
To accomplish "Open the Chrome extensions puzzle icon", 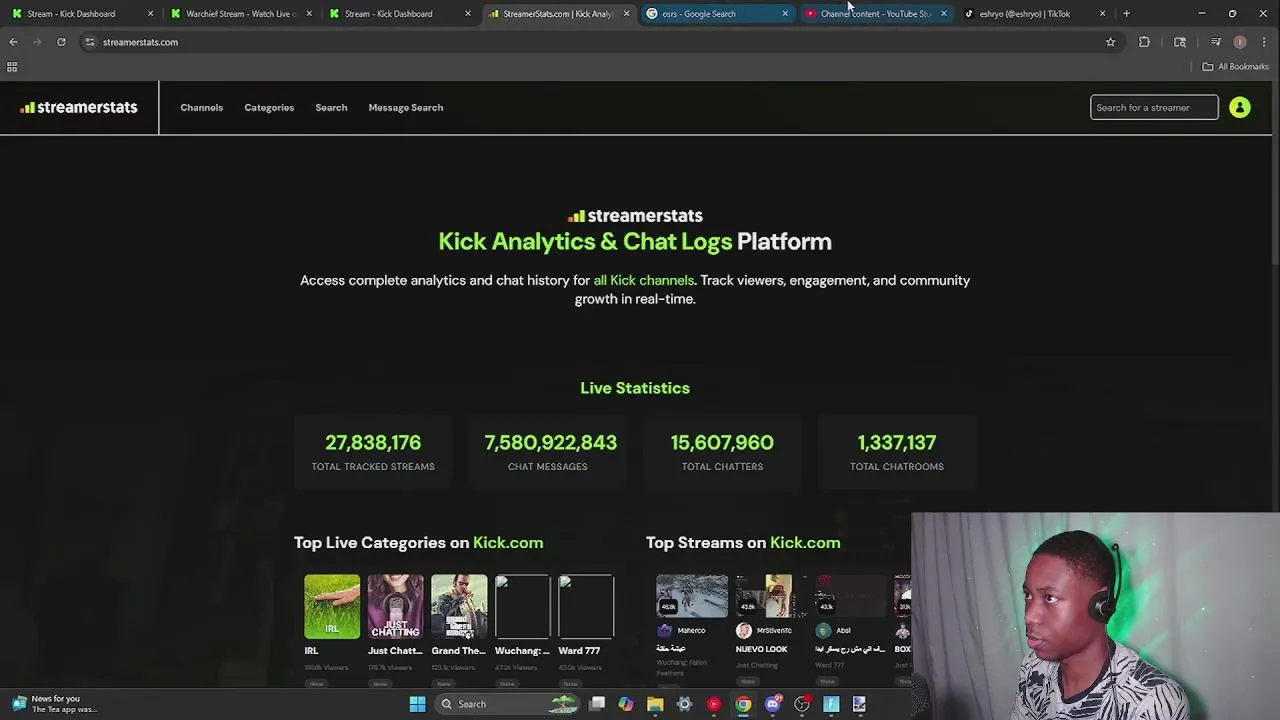I will click(x=1144, y=42).
